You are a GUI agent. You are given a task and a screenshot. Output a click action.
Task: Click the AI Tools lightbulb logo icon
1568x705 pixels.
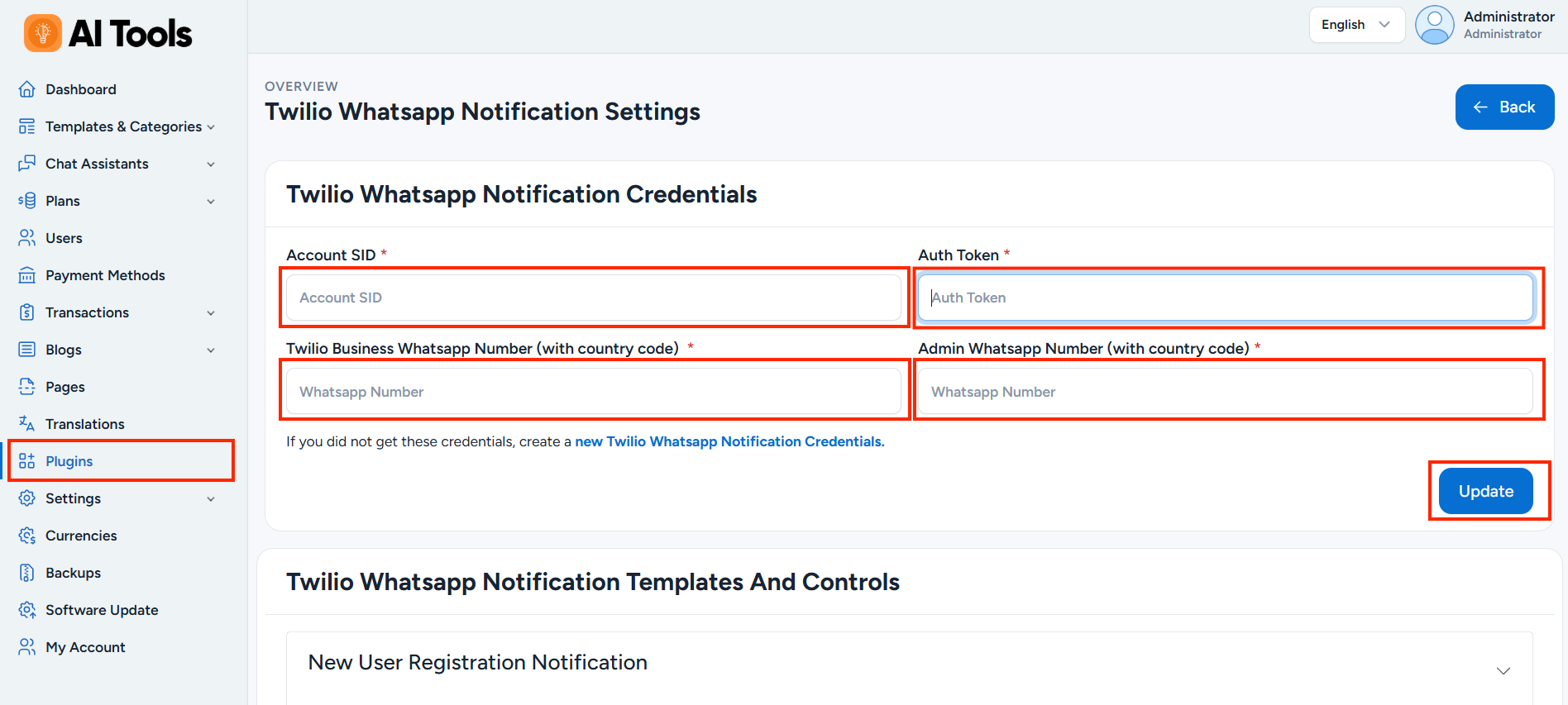43,33
